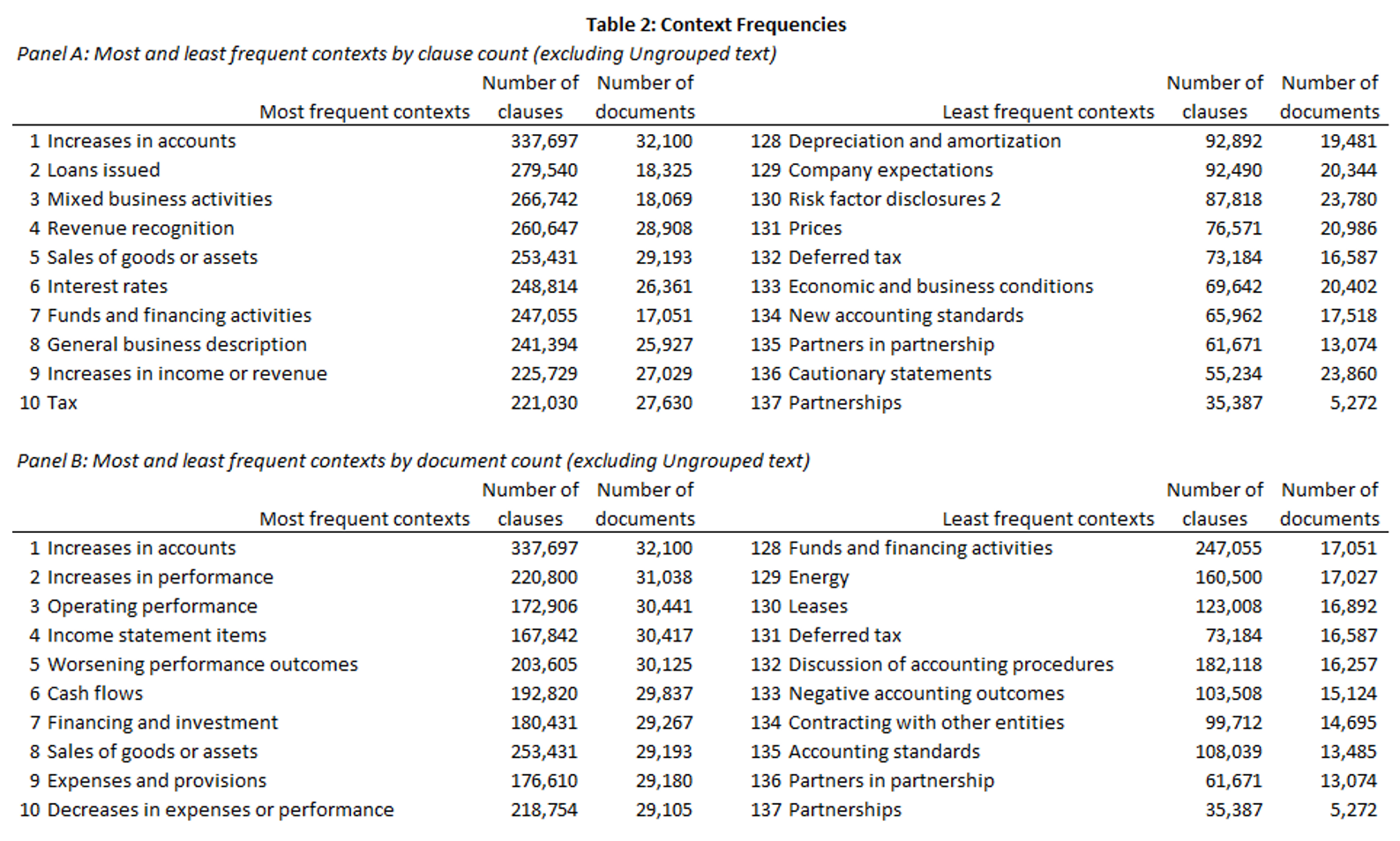Click Worsening performance outcomes cell

(202, 665)
